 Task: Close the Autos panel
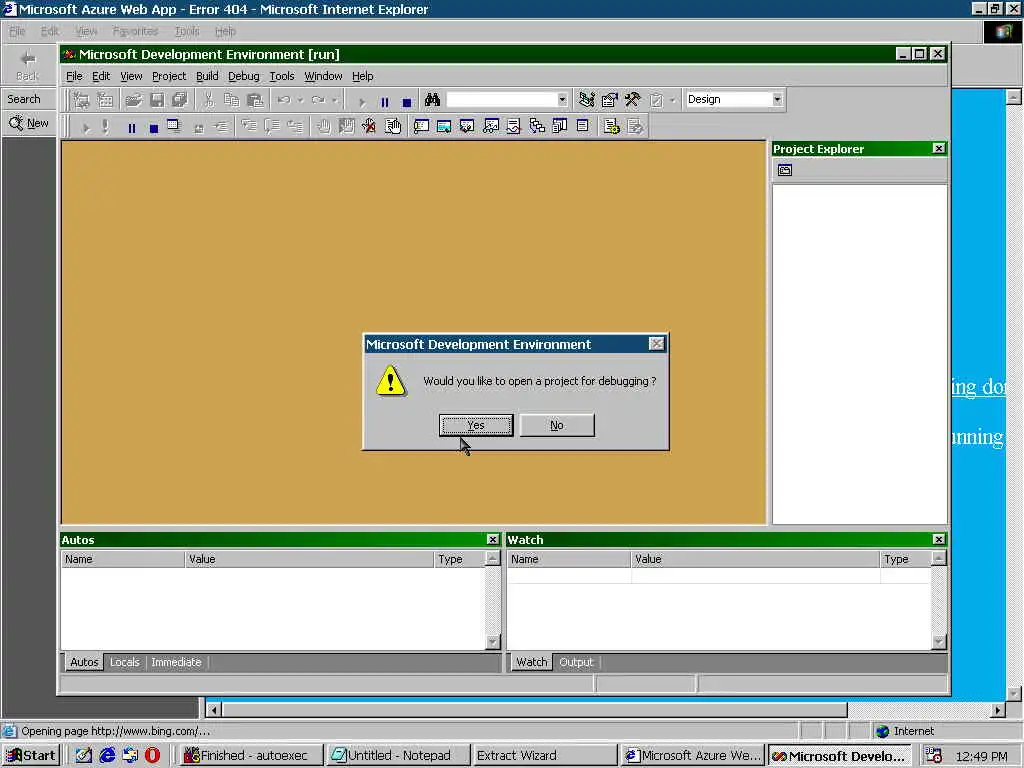(492, 539)
